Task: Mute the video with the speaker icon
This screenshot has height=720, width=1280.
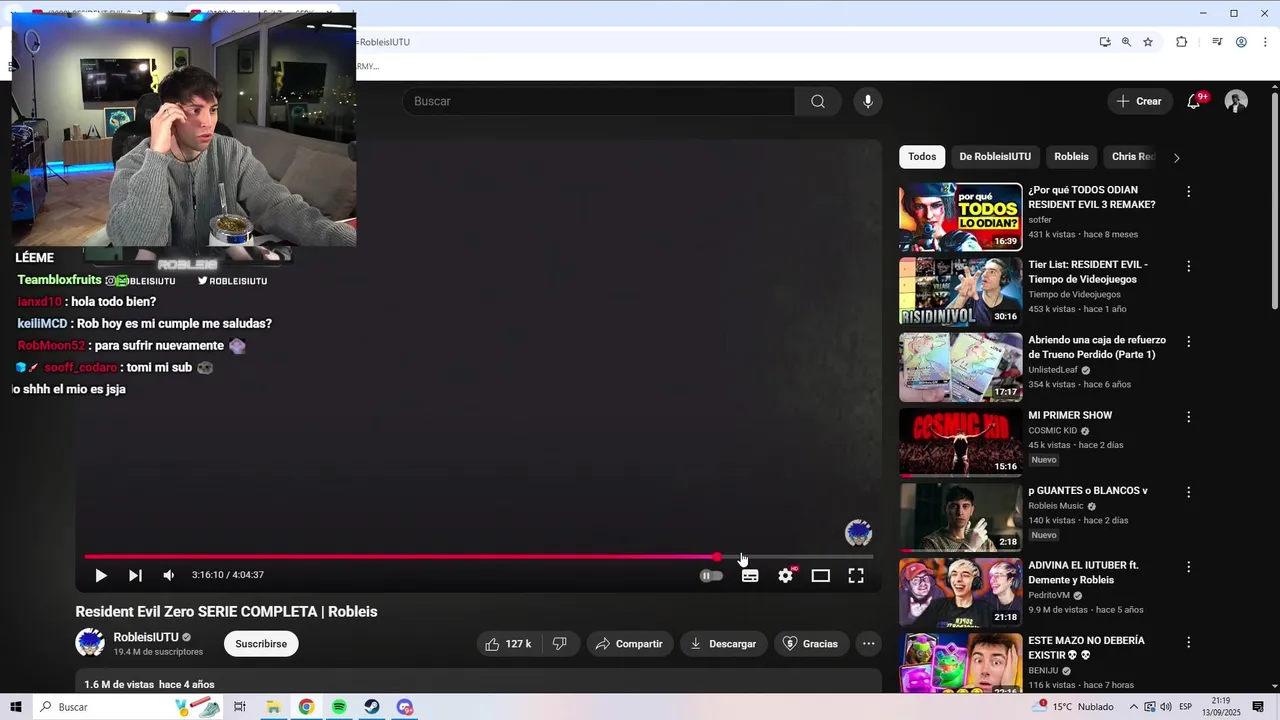Action: pos(169,575)
